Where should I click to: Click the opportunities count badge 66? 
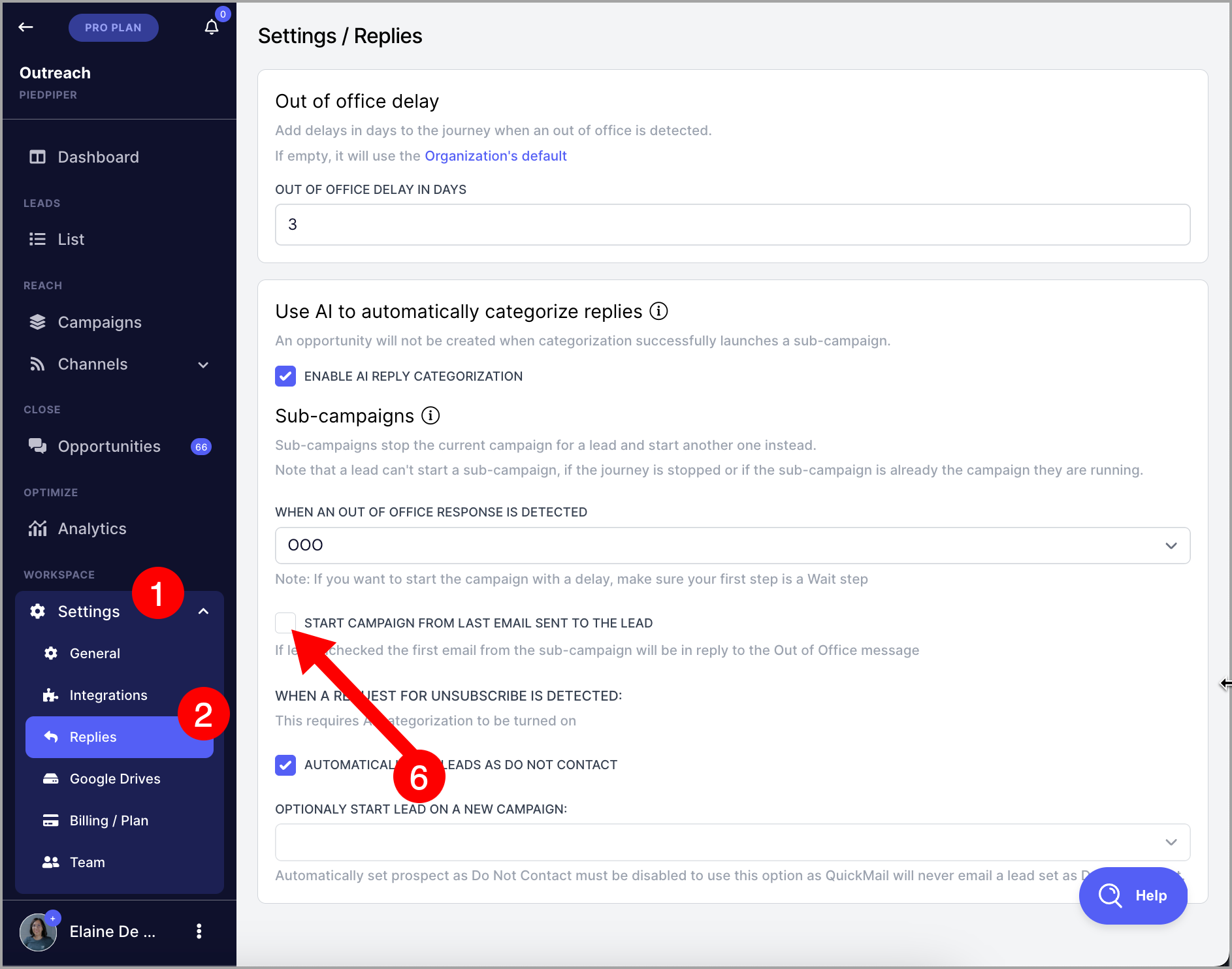(x=201, y=447)
